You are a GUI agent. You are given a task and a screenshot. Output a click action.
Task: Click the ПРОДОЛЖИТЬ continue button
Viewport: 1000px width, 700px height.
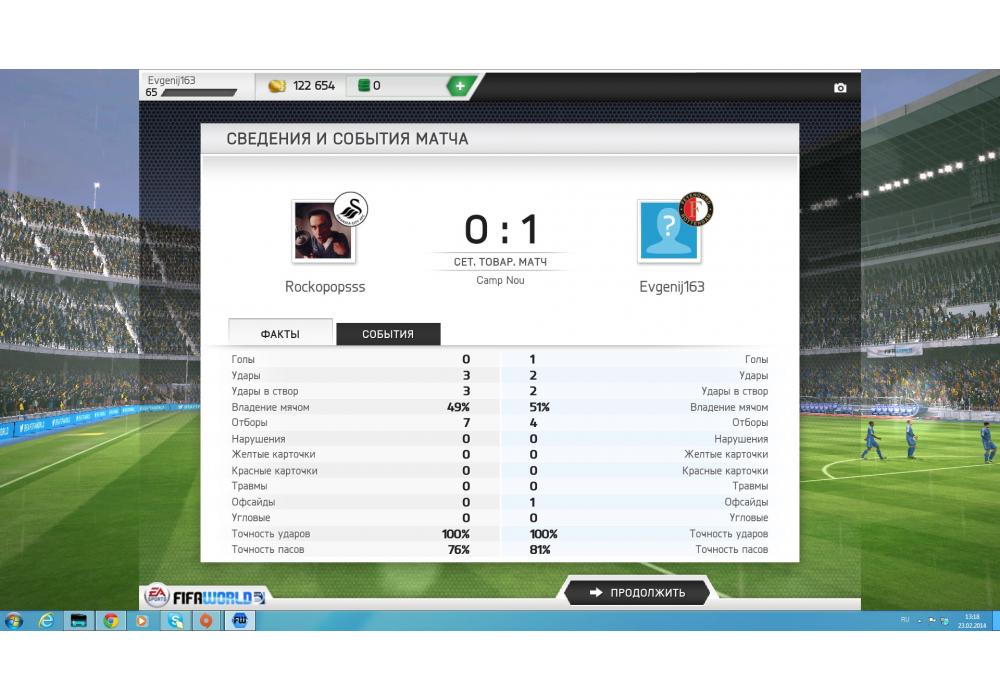(x=637, y=592)
